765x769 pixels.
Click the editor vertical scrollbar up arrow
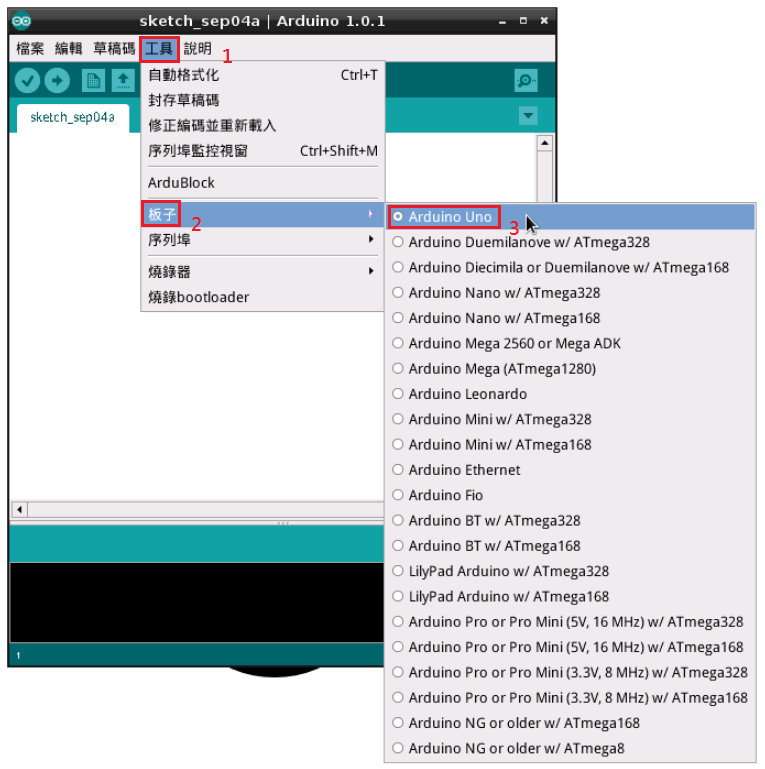coord(544,143)
